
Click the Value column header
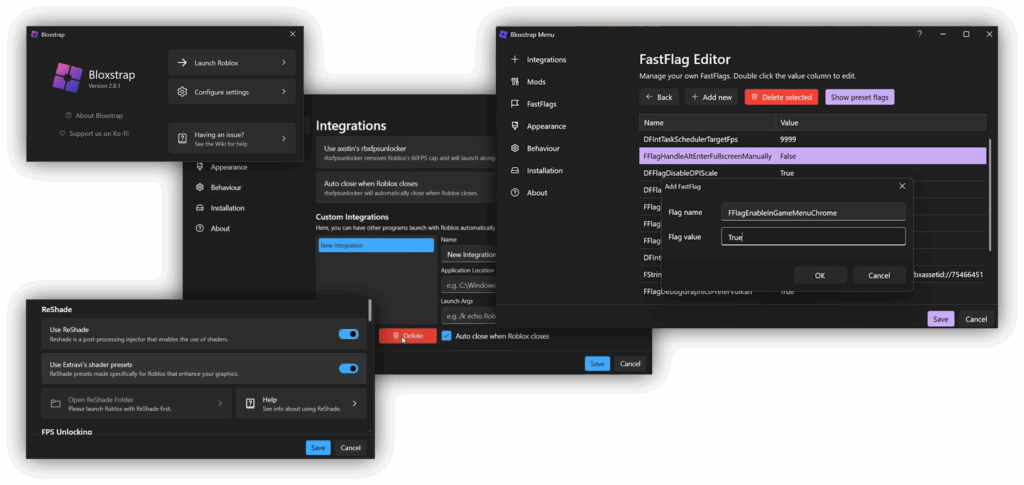tap(881, 123)
